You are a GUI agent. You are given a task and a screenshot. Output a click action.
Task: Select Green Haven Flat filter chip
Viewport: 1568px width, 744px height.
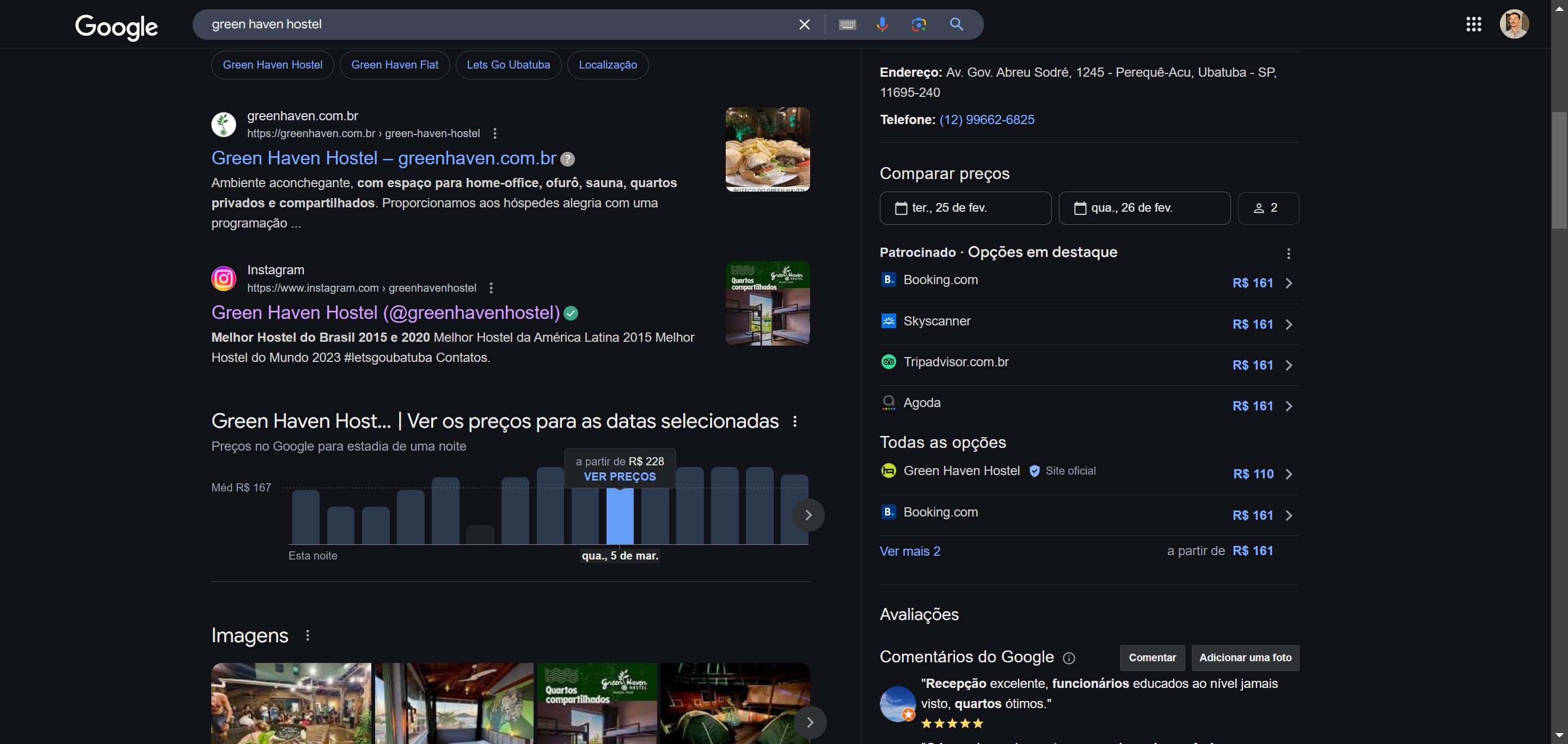[394, 65]
